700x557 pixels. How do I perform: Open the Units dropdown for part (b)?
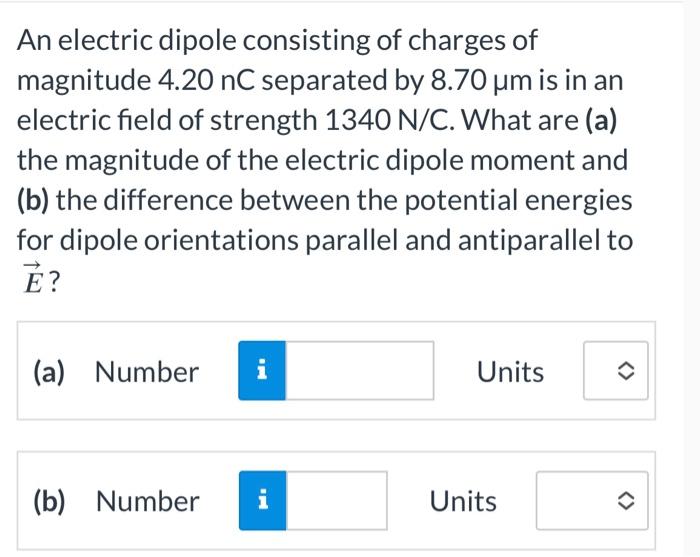592,500
